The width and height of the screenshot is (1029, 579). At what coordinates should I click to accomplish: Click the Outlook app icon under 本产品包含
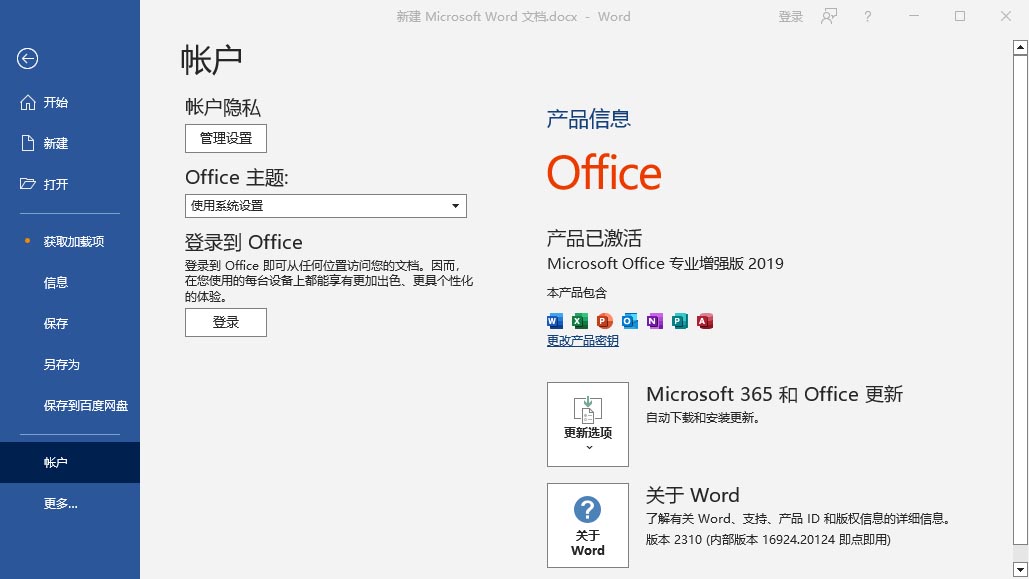(629, 321)
